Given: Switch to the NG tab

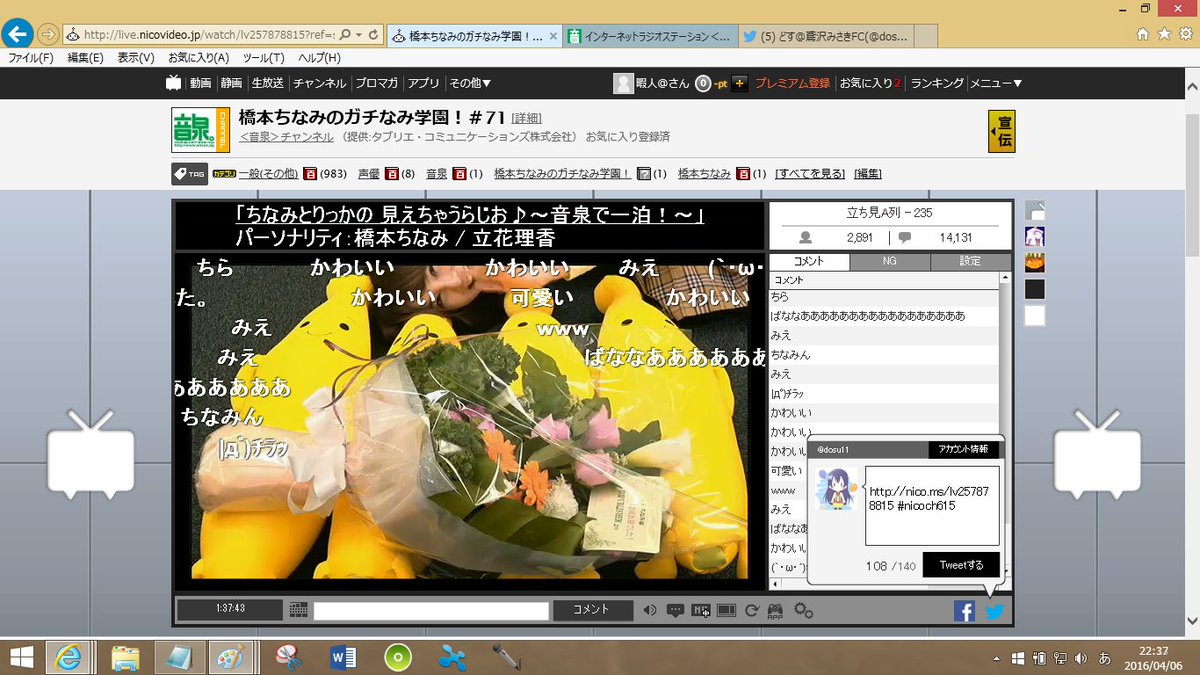Looking at the screenshot, I should (x=890, y=261).
